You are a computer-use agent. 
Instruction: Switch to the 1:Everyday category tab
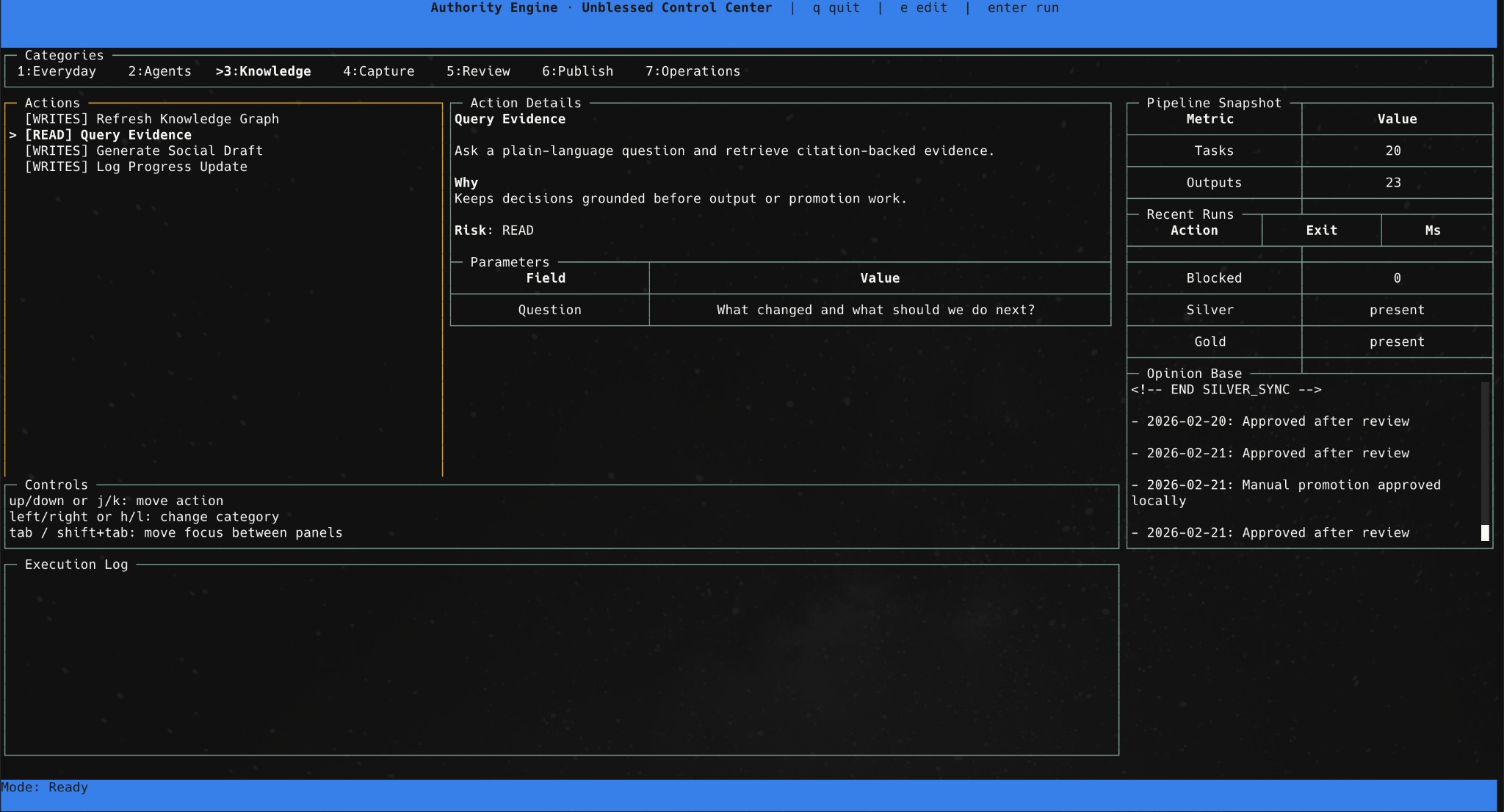(57, 71)
